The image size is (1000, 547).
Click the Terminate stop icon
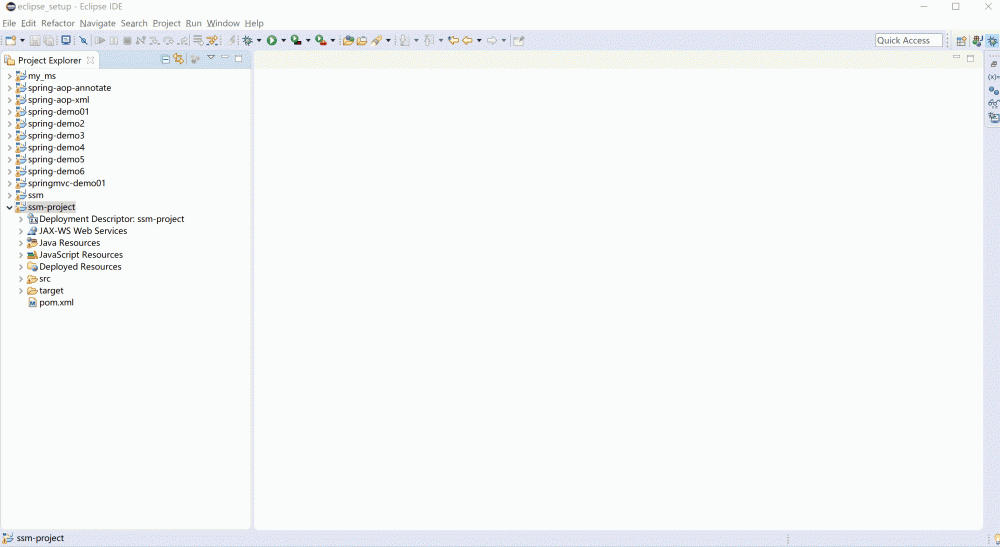pos(127,40)
